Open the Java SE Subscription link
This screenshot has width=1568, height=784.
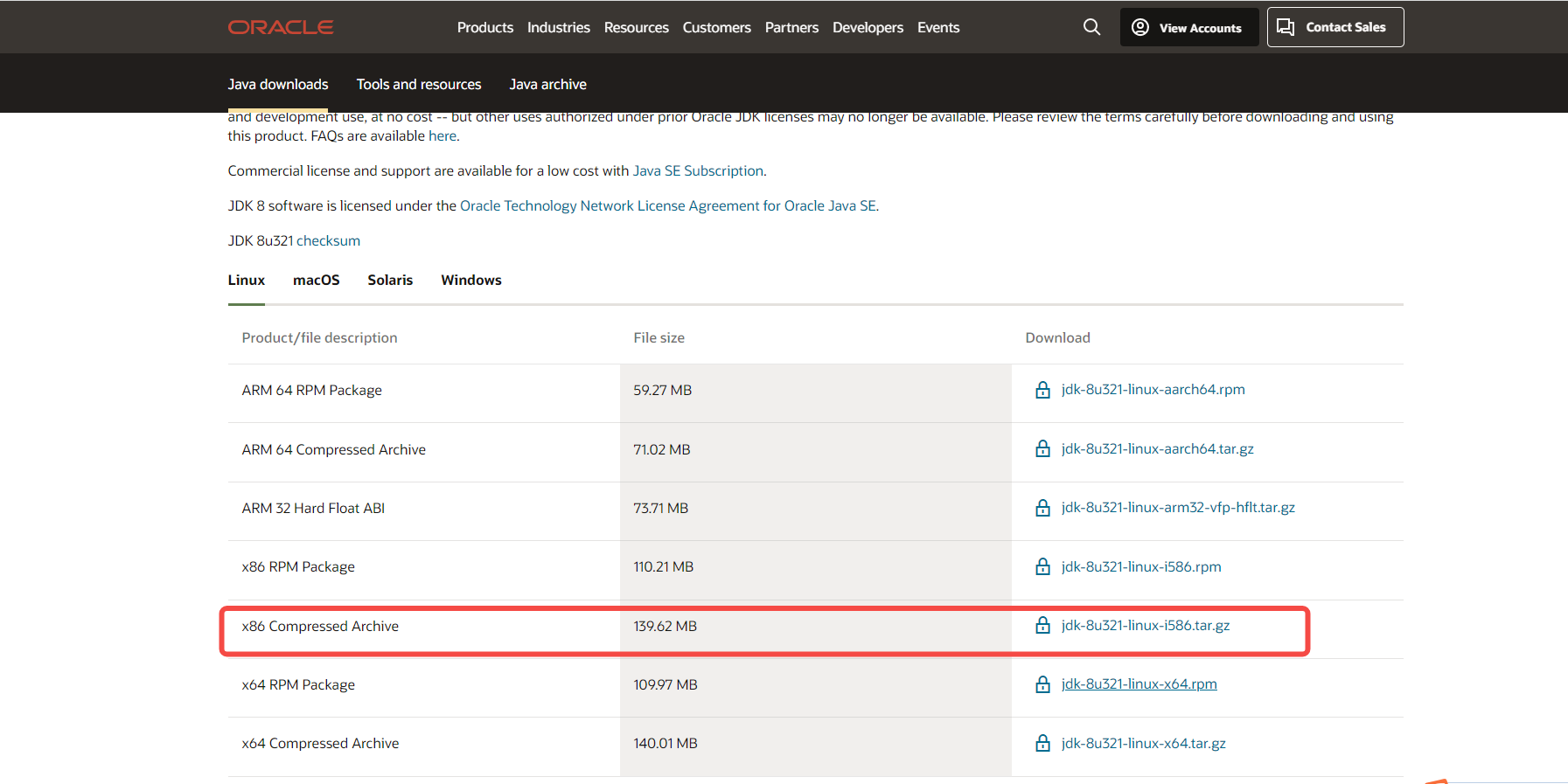(698, 170)
